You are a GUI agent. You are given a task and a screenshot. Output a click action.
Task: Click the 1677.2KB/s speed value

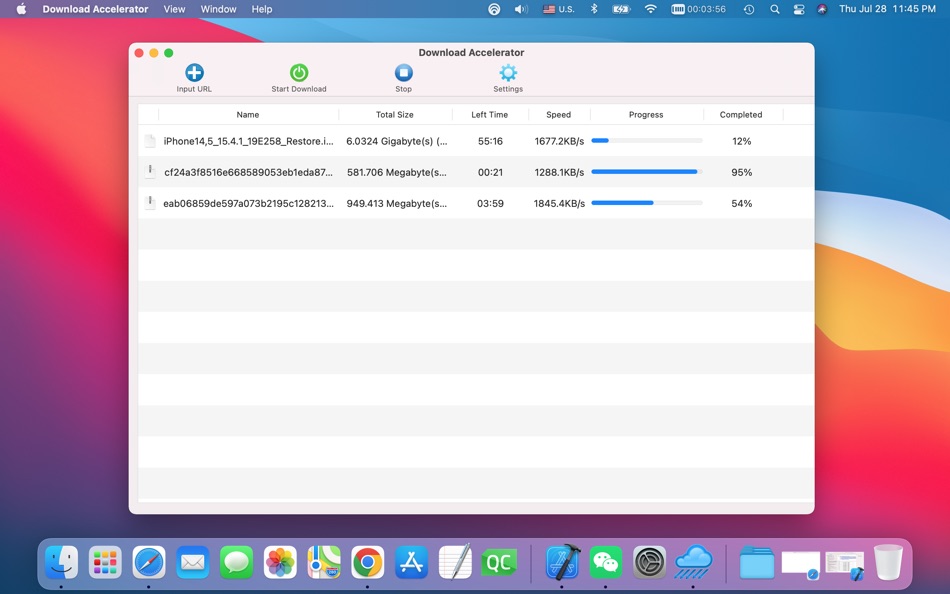coord(559,141)
